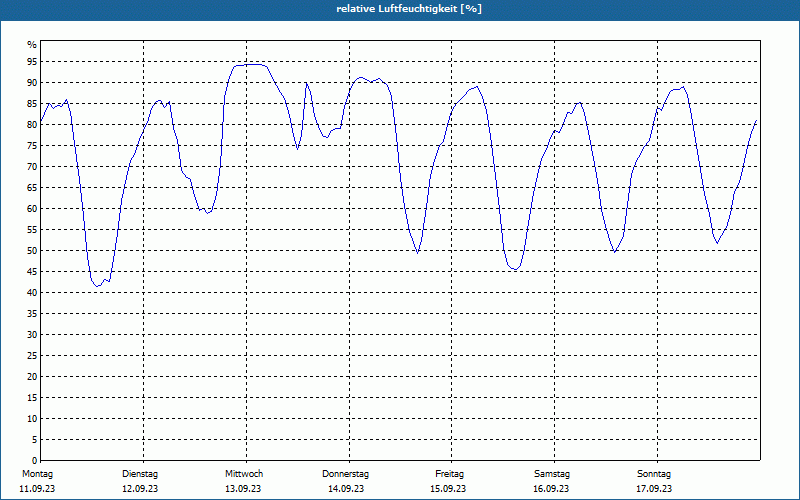Image resolution: width=800 pixels, height=500 pixels.
Task: Click the '%' unit label on the axis
Action: click(x=32, y=45)
